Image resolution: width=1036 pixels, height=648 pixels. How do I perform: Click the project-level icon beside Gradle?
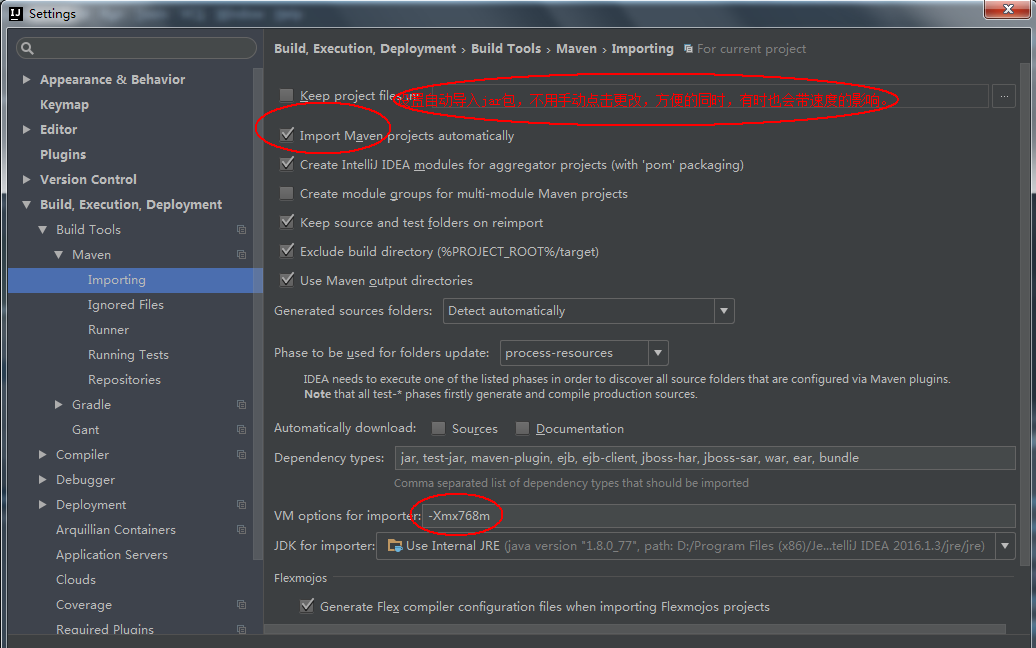[241, 405]
